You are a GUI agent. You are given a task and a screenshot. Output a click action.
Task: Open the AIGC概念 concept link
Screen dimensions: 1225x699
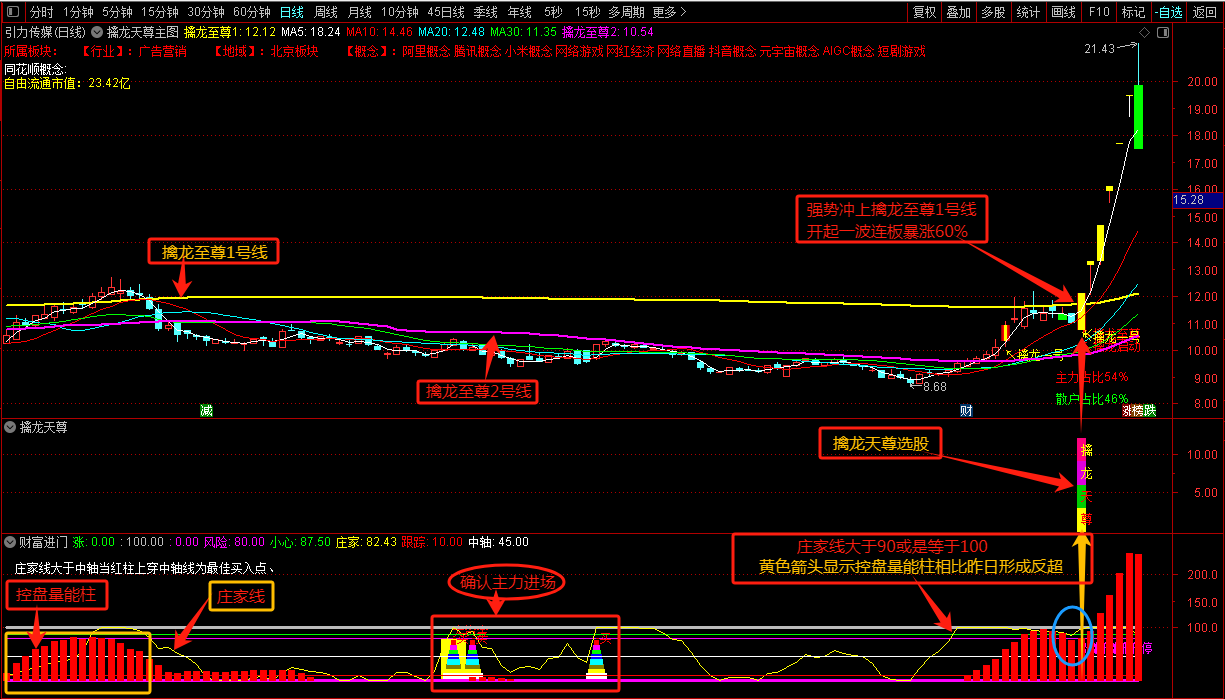coord(848,51)
